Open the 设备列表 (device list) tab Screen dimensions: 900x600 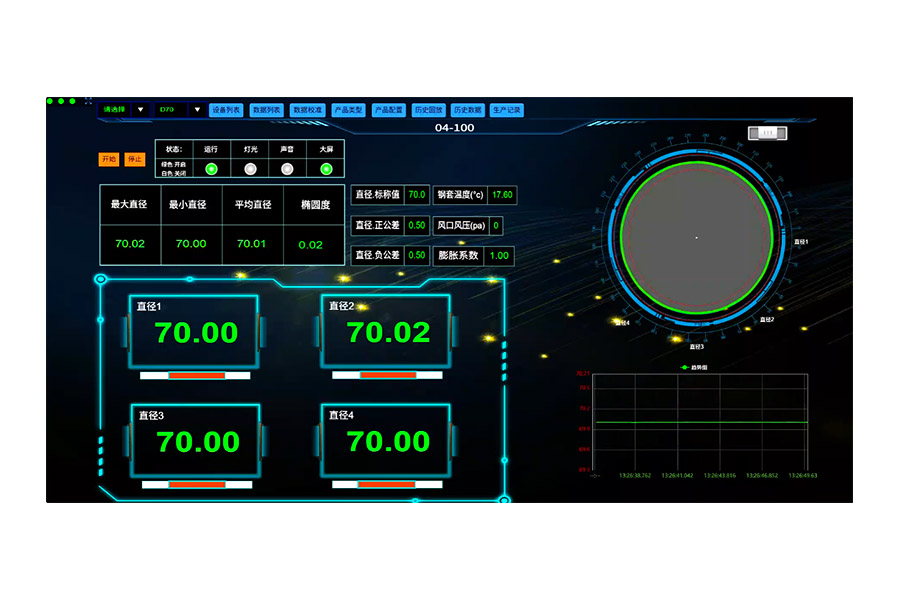226,110
